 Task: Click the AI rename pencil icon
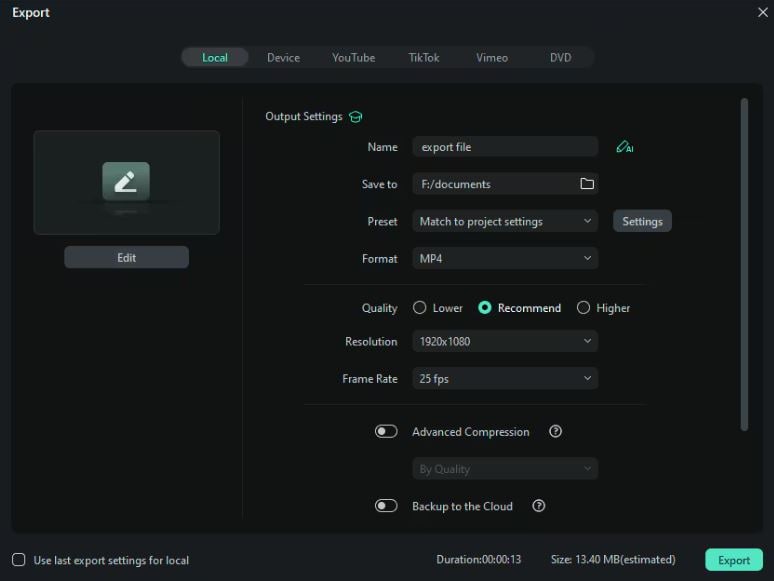(x=624, y=147)
